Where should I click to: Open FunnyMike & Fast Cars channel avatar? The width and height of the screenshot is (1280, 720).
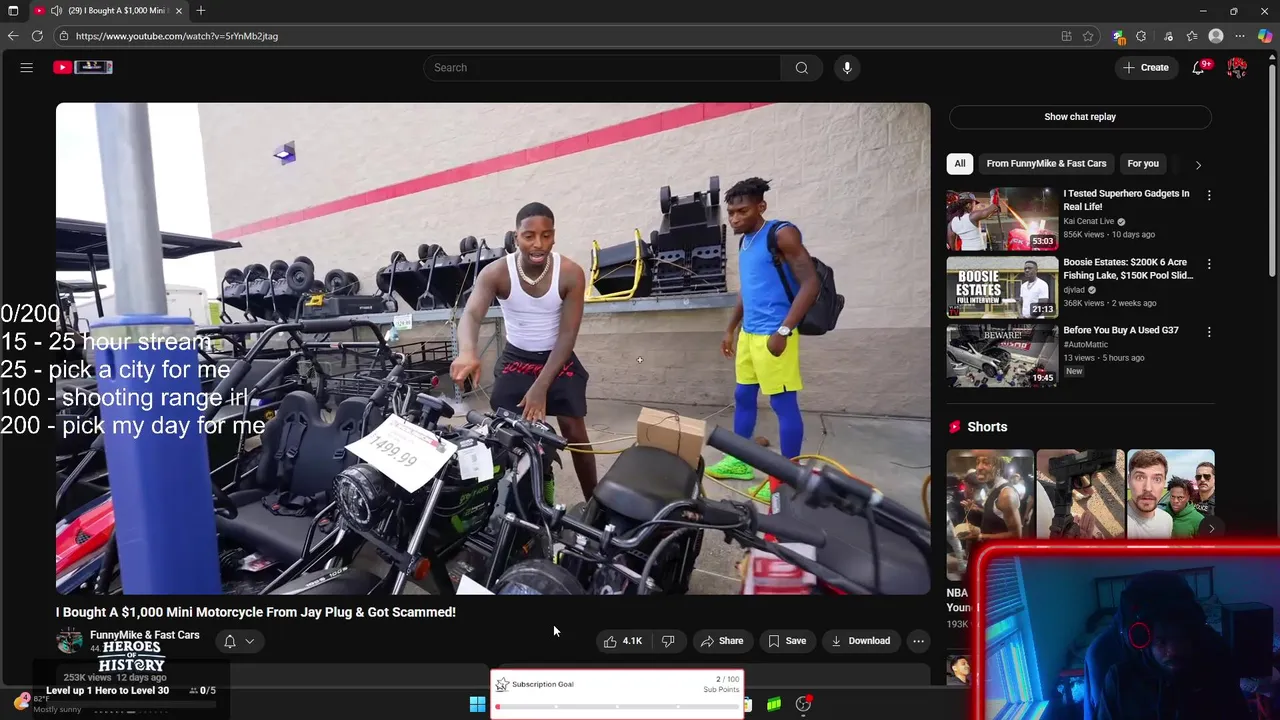(69, 641)
